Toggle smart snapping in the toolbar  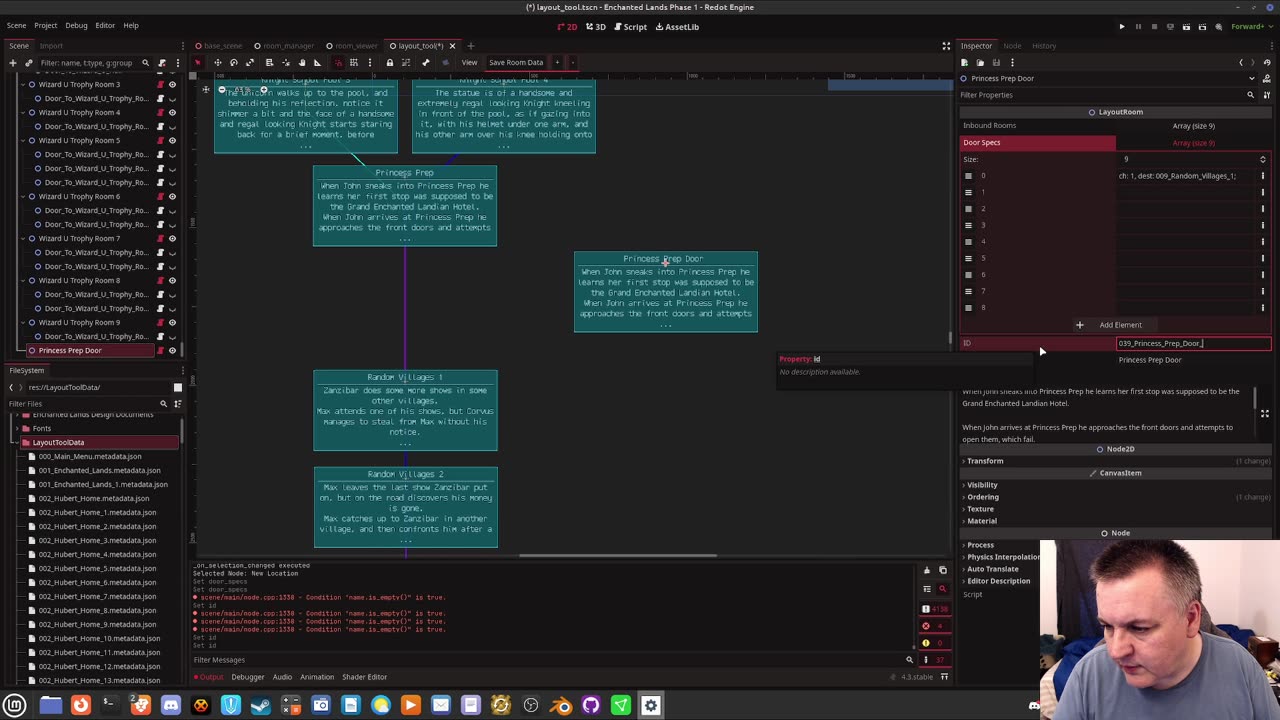coord(338,62)
